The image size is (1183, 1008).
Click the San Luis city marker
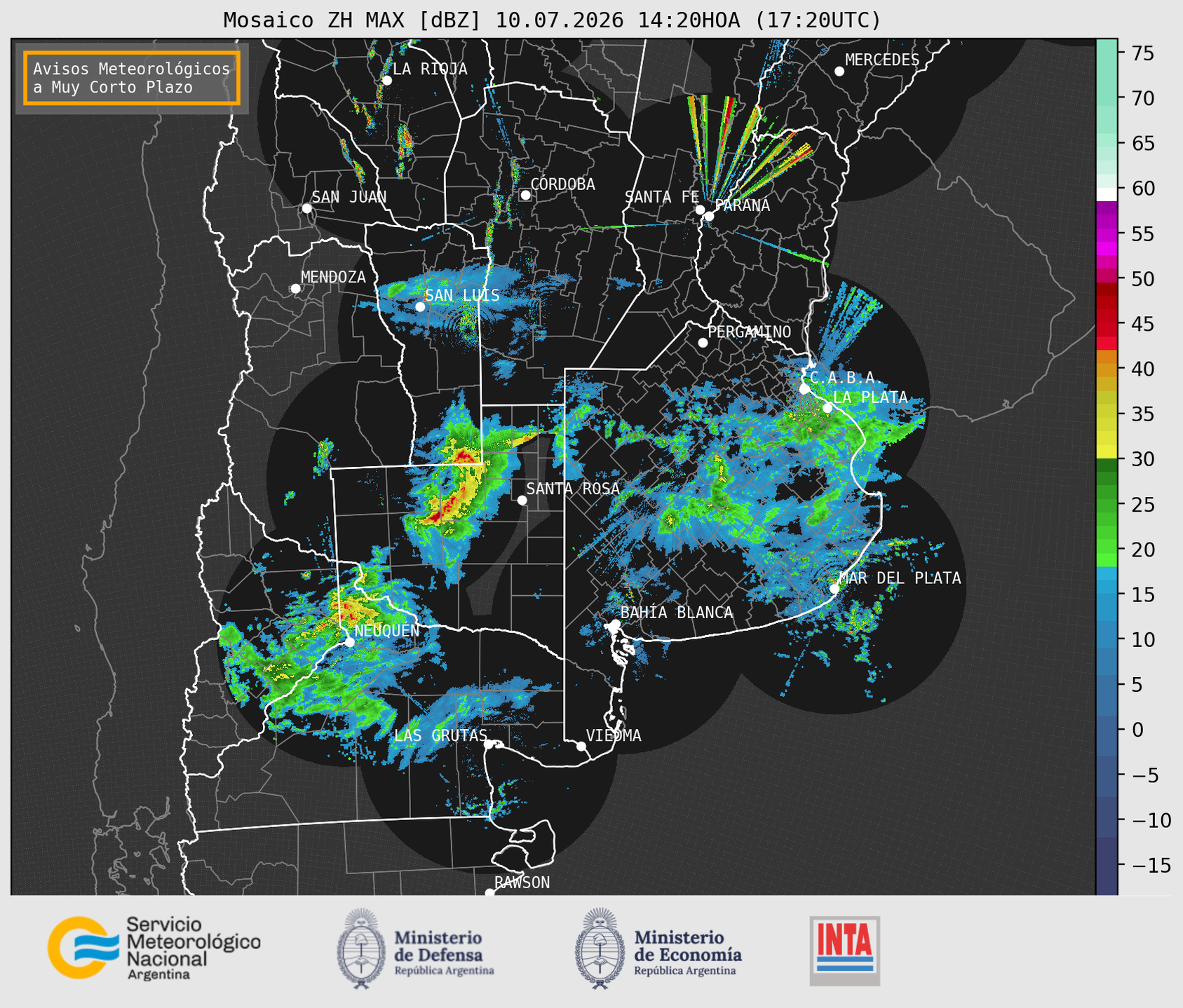419,306
